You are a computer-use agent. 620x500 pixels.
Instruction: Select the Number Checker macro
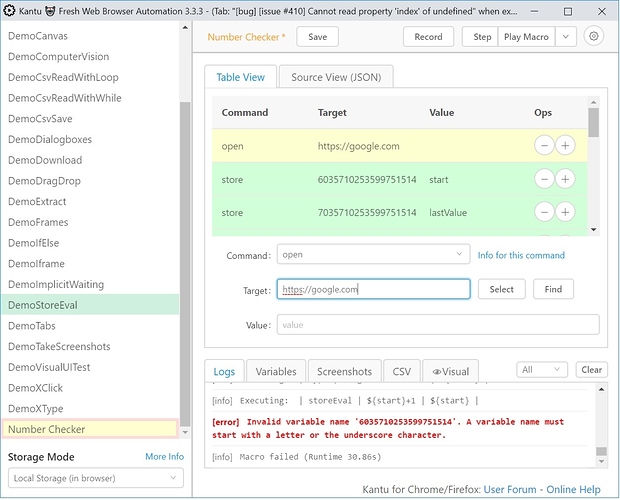[90, 429]
